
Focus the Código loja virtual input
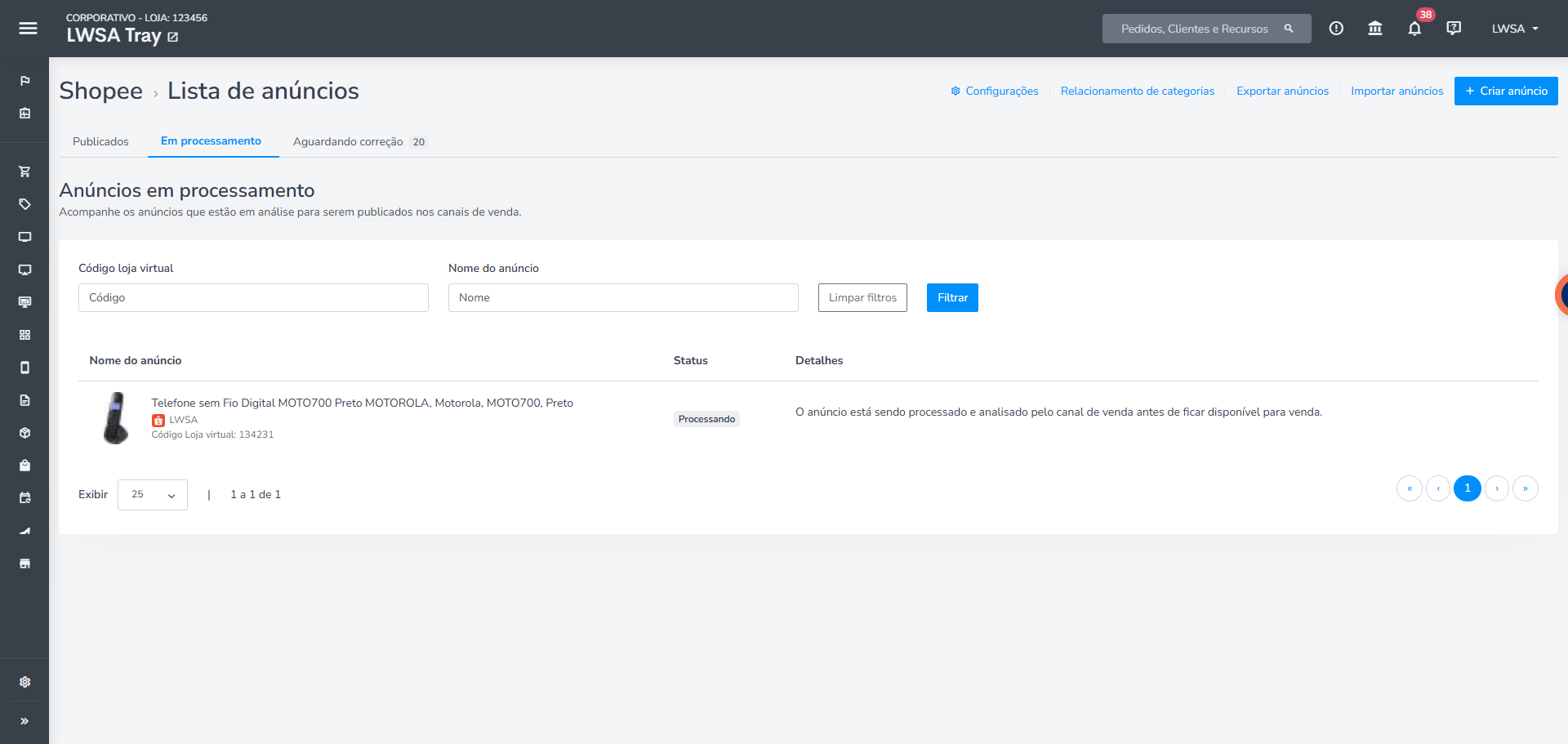pos(253,297)
